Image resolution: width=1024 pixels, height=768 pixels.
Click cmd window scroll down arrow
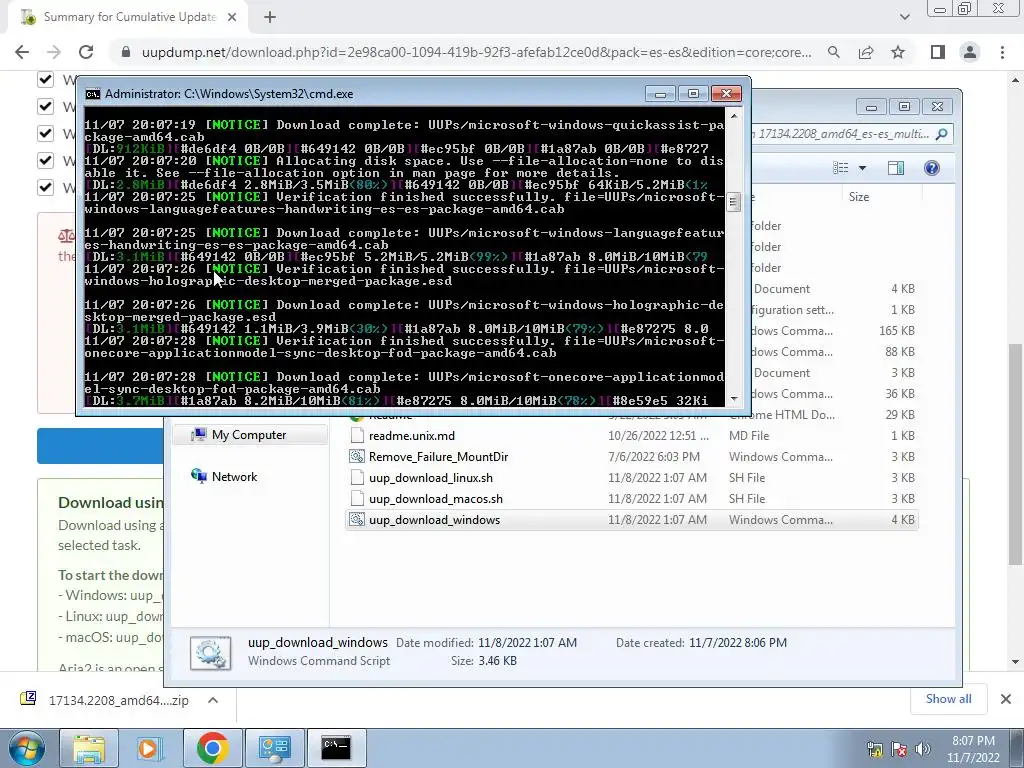733,398
